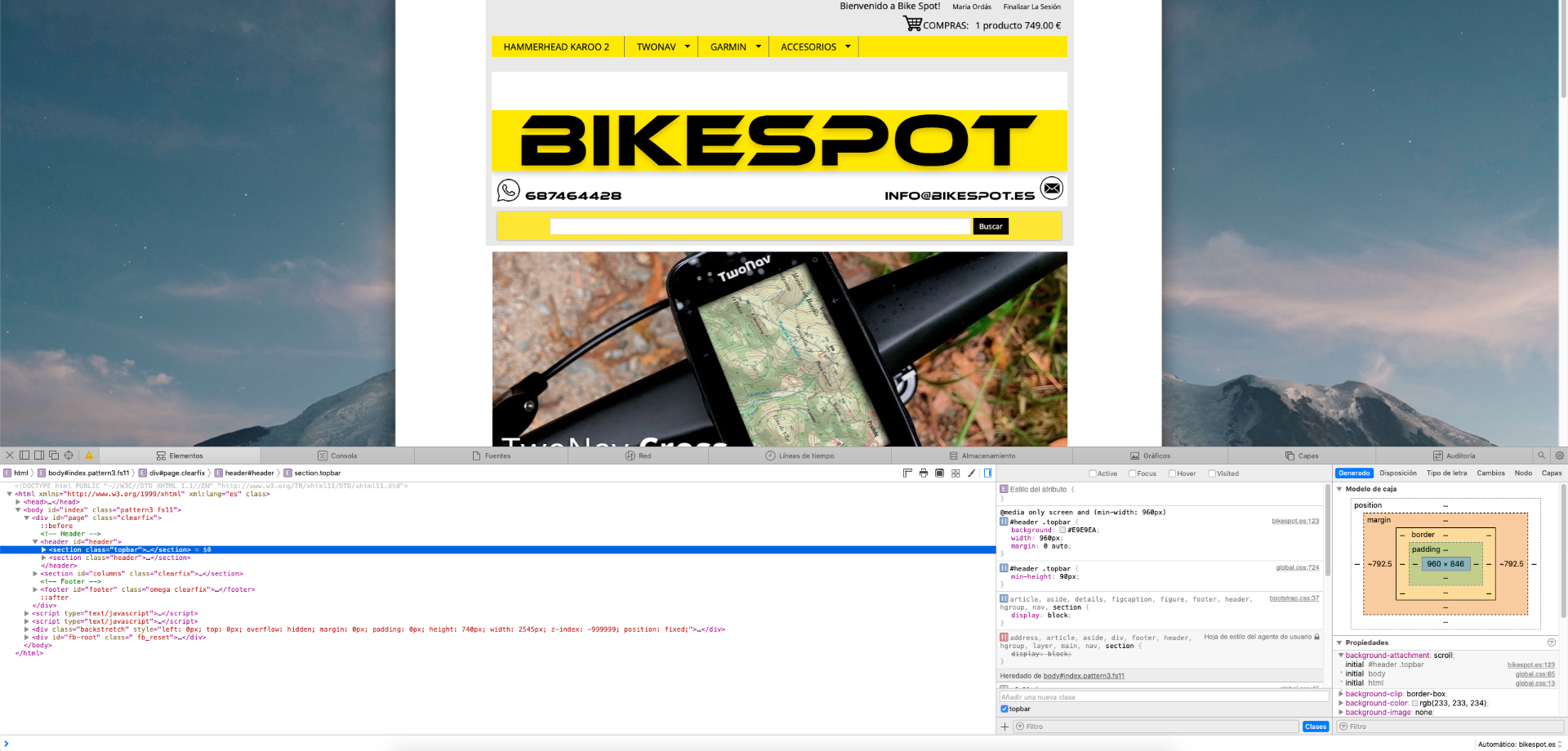The image size is (1568, 751).
Task: Click the layout grid overlay icon
Action: pyautogui.click(x=955, y=473)
